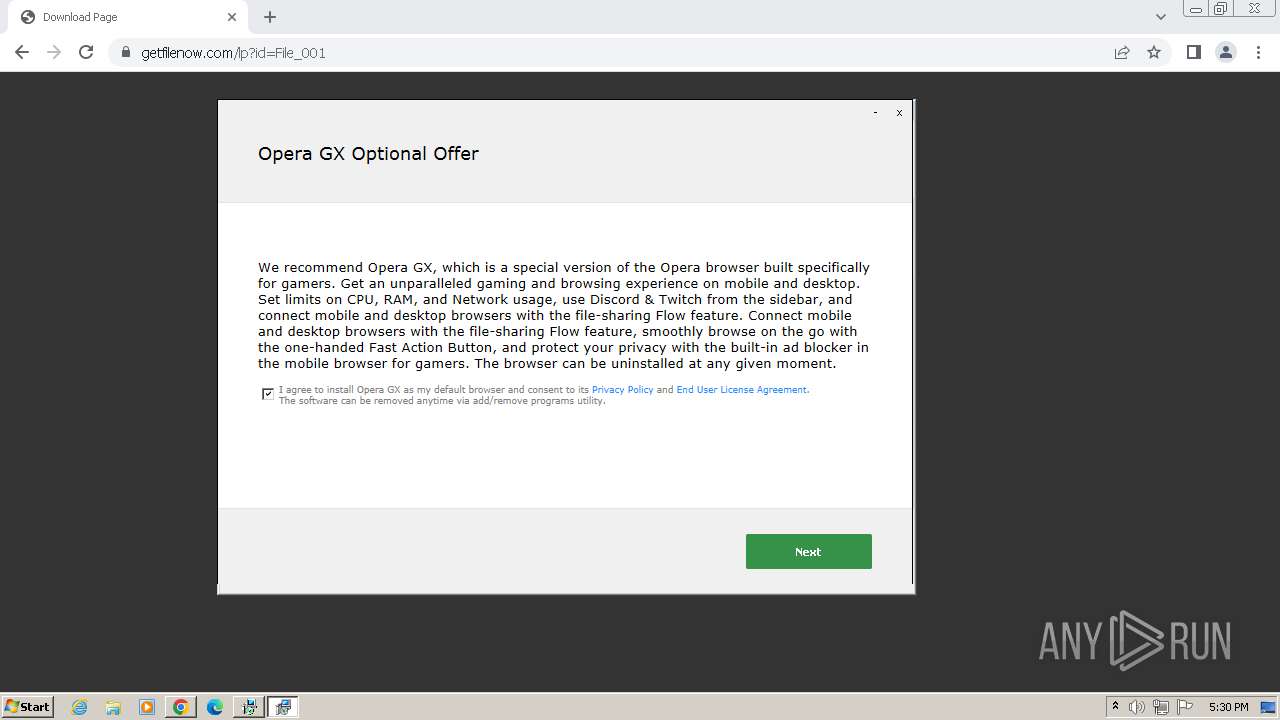Viewport: 1280px width, 720px height.
Task: Open the volume control tray icon
Action: (x=1137, y=707)
